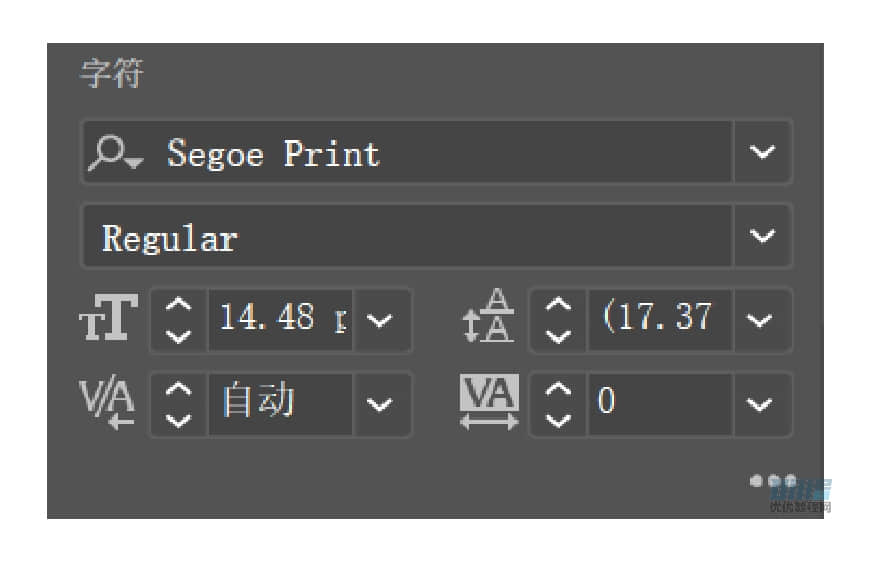
Task: Increase leading with up stepper arrow
Action: (558, 305)
